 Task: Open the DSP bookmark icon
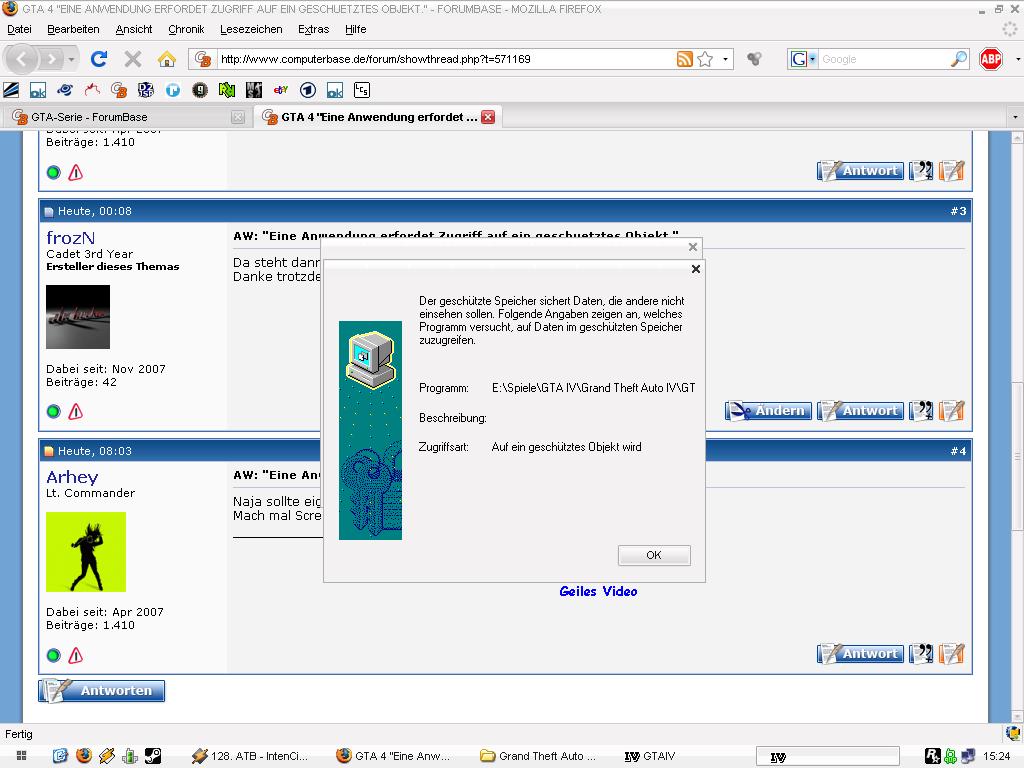click(x=146, y=90)
